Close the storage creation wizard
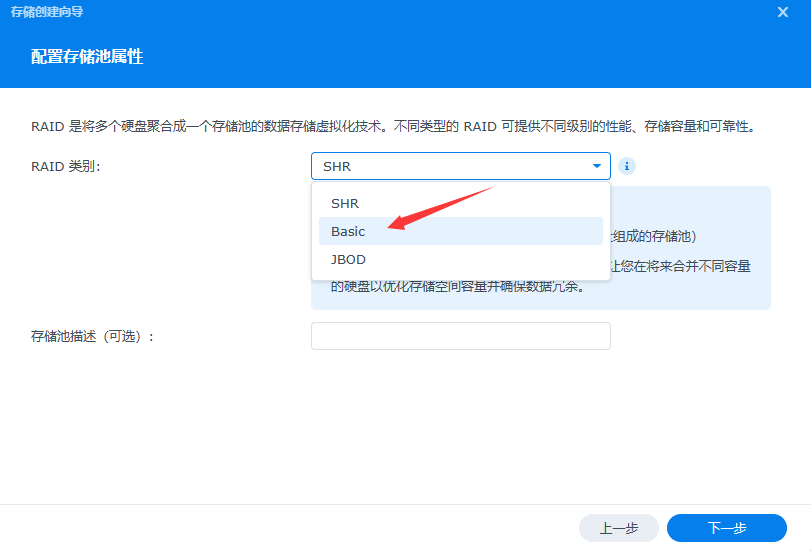The height and width of the screenshot is (551, 811). pos(783,12)
